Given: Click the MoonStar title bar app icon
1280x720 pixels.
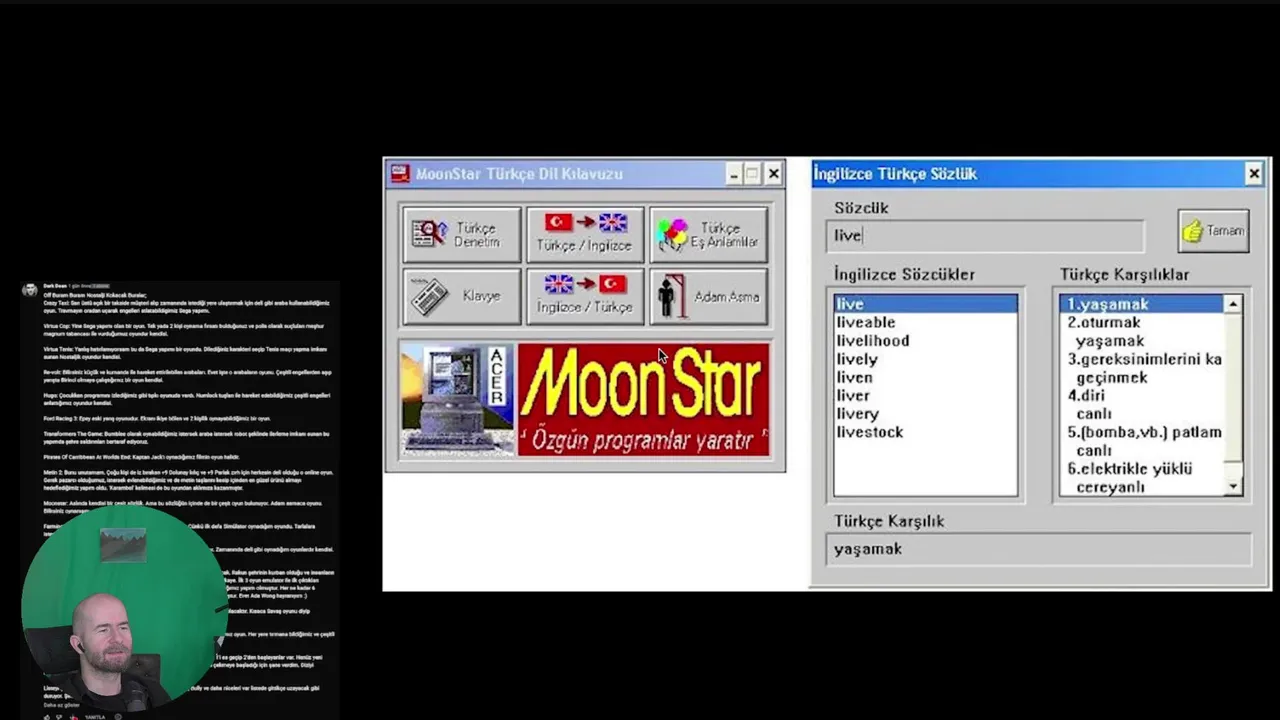Looking at the screenshot, I should (400, 173).
